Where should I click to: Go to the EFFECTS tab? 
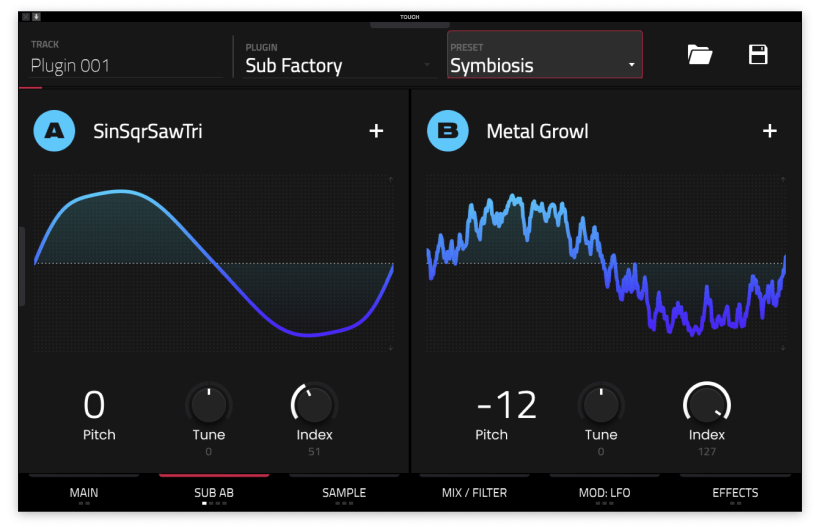click(735, 493)
